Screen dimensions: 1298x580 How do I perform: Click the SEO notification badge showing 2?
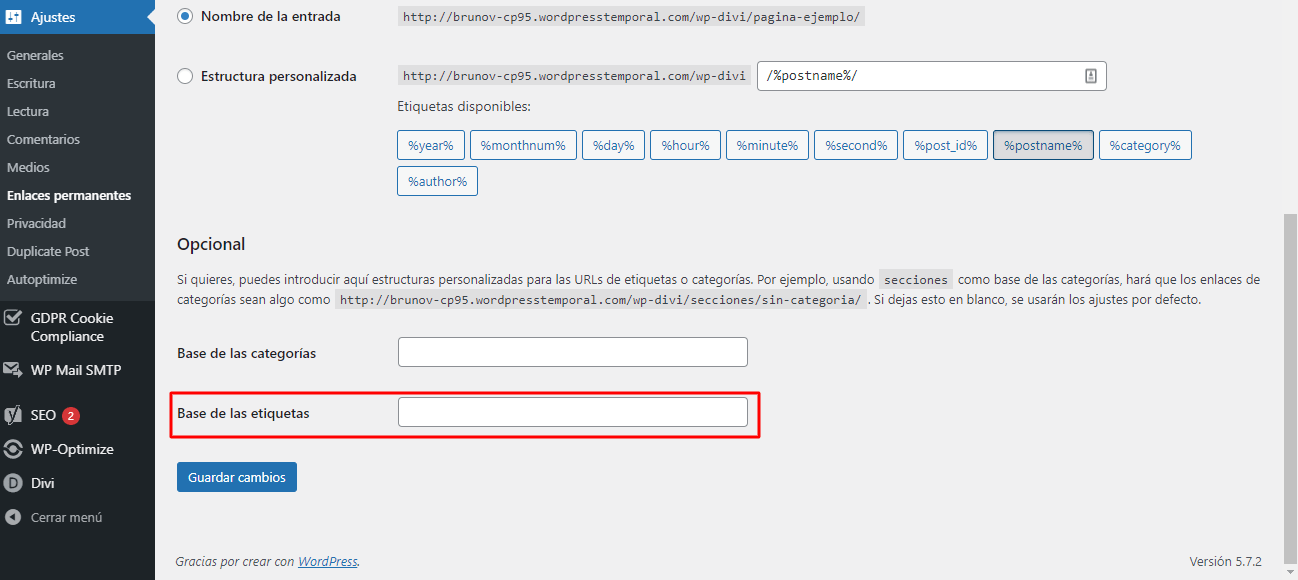(x=71, y=415)
